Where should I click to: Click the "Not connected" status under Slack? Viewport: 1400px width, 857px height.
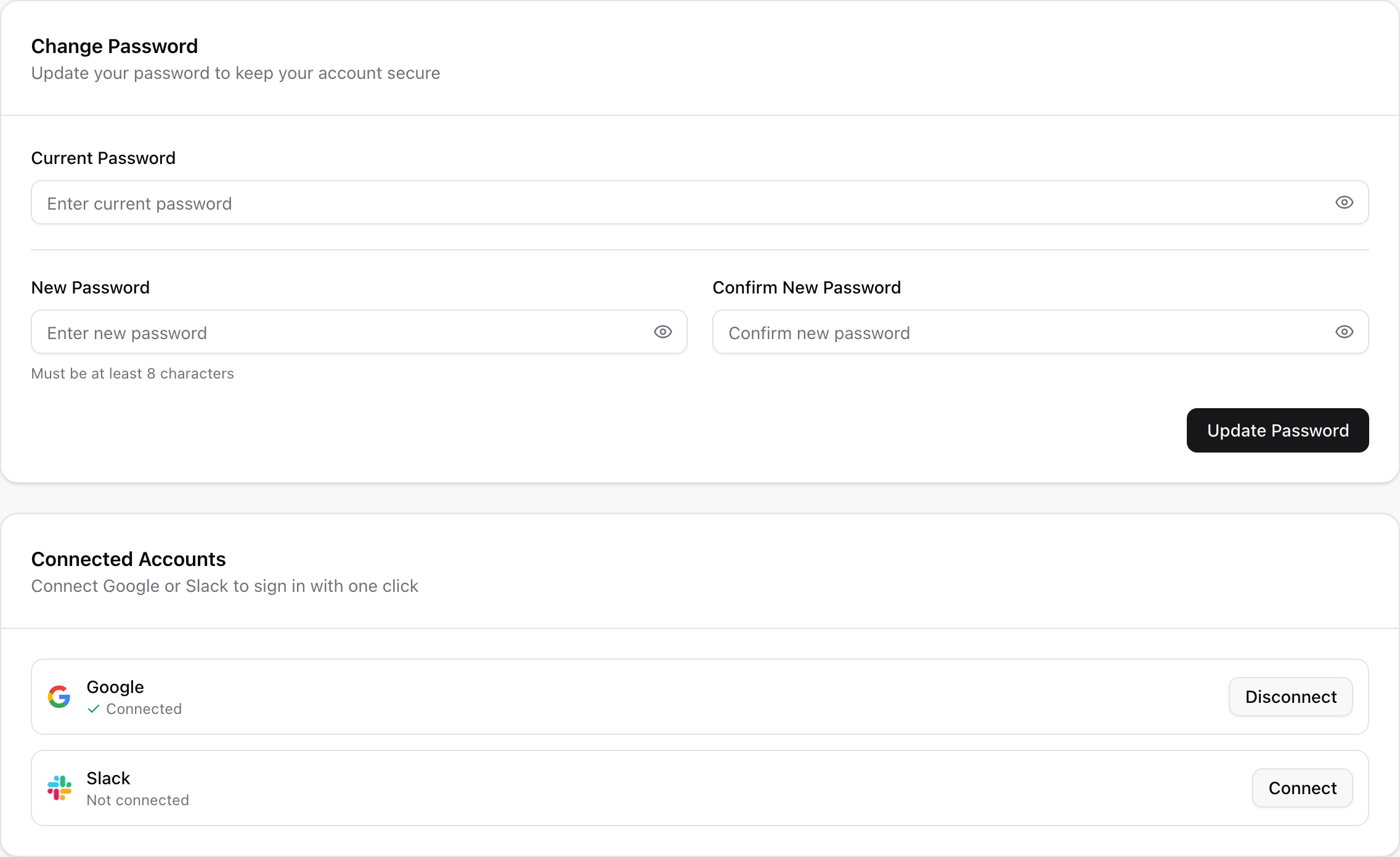[x=138, y=800]
